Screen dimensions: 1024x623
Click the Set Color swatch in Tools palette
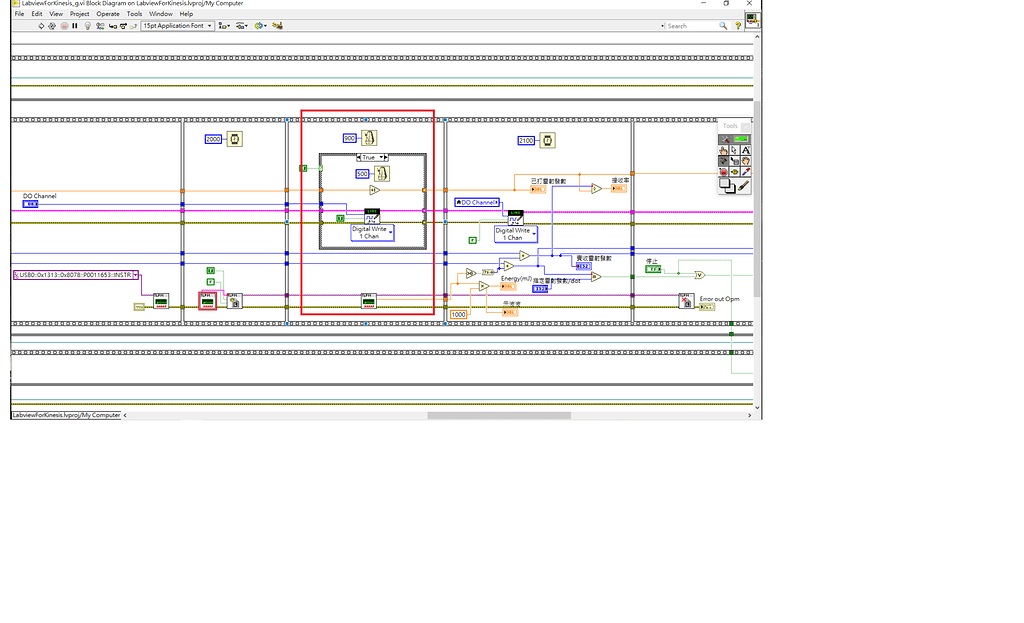pyautogui.click(x=726, y=184)
